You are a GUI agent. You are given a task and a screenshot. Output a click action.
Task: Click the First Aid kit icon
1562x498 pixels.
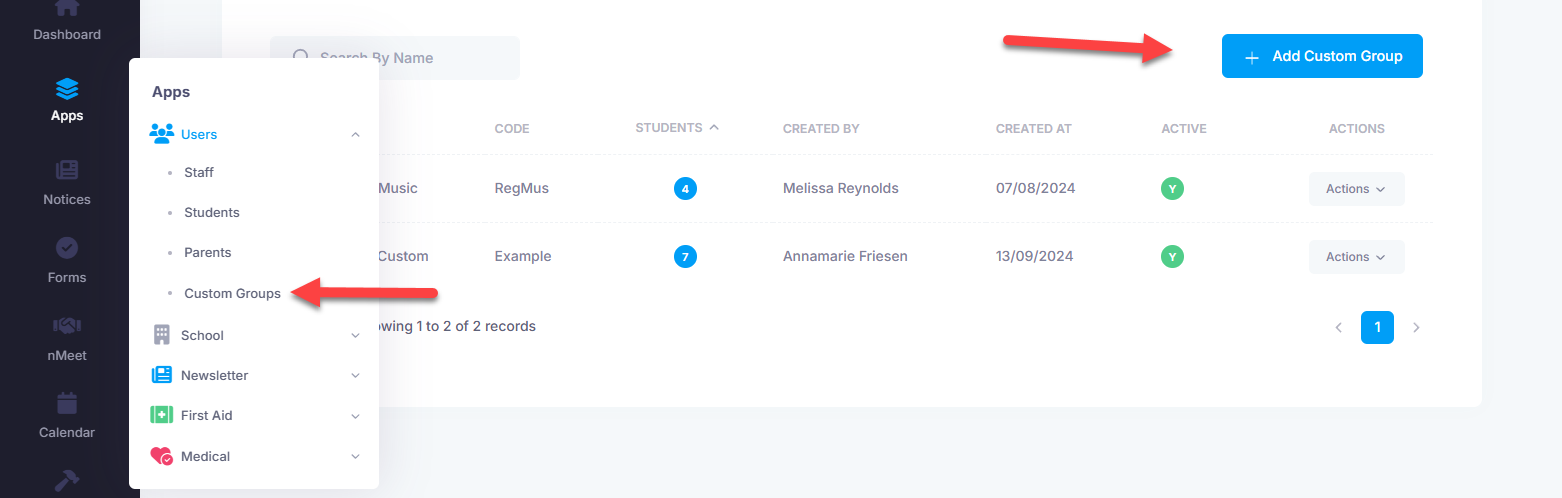coord(161,415)
